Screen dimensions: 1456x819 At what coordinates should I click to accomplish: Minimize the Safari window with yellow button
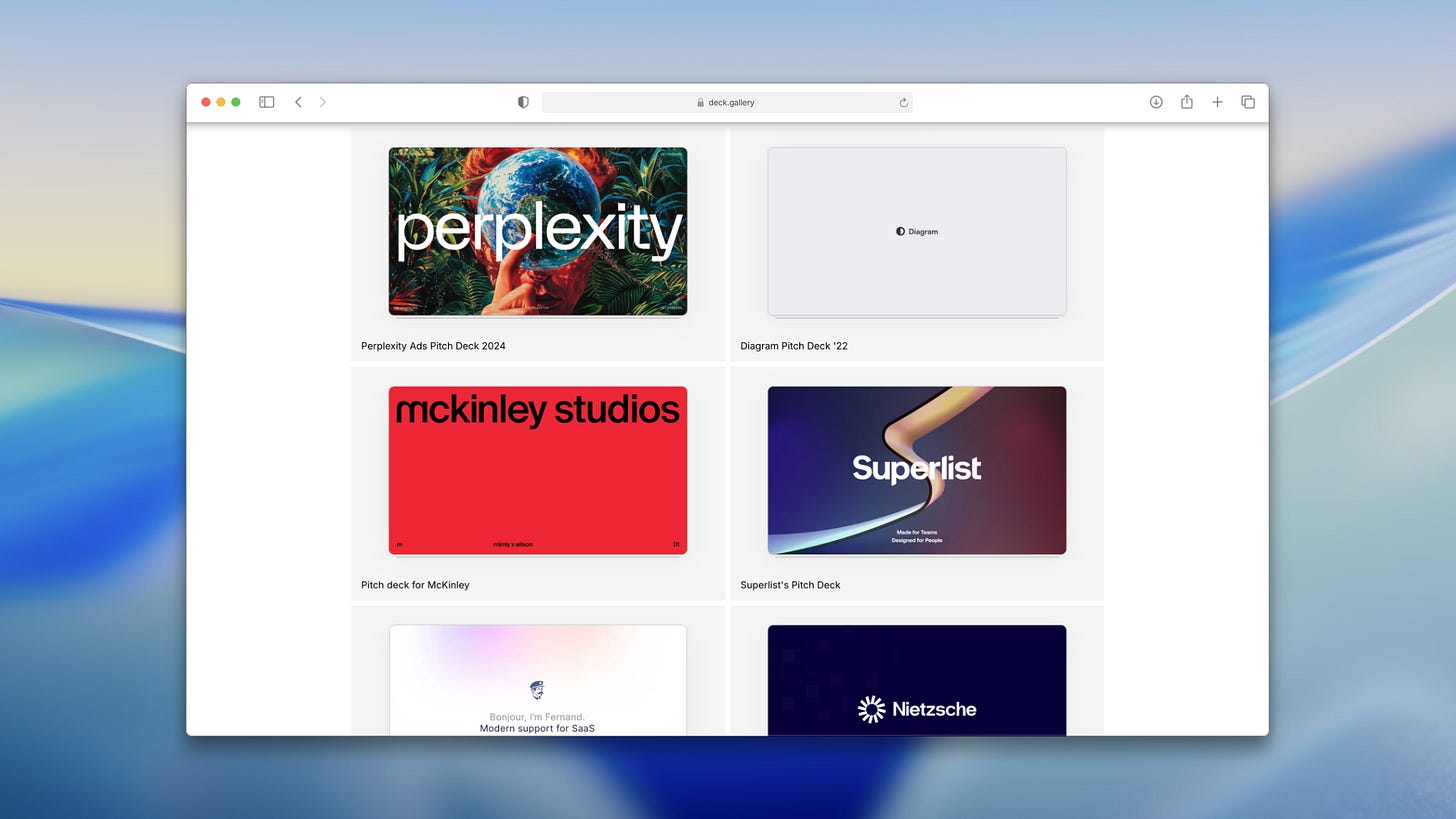coord(221,102)
